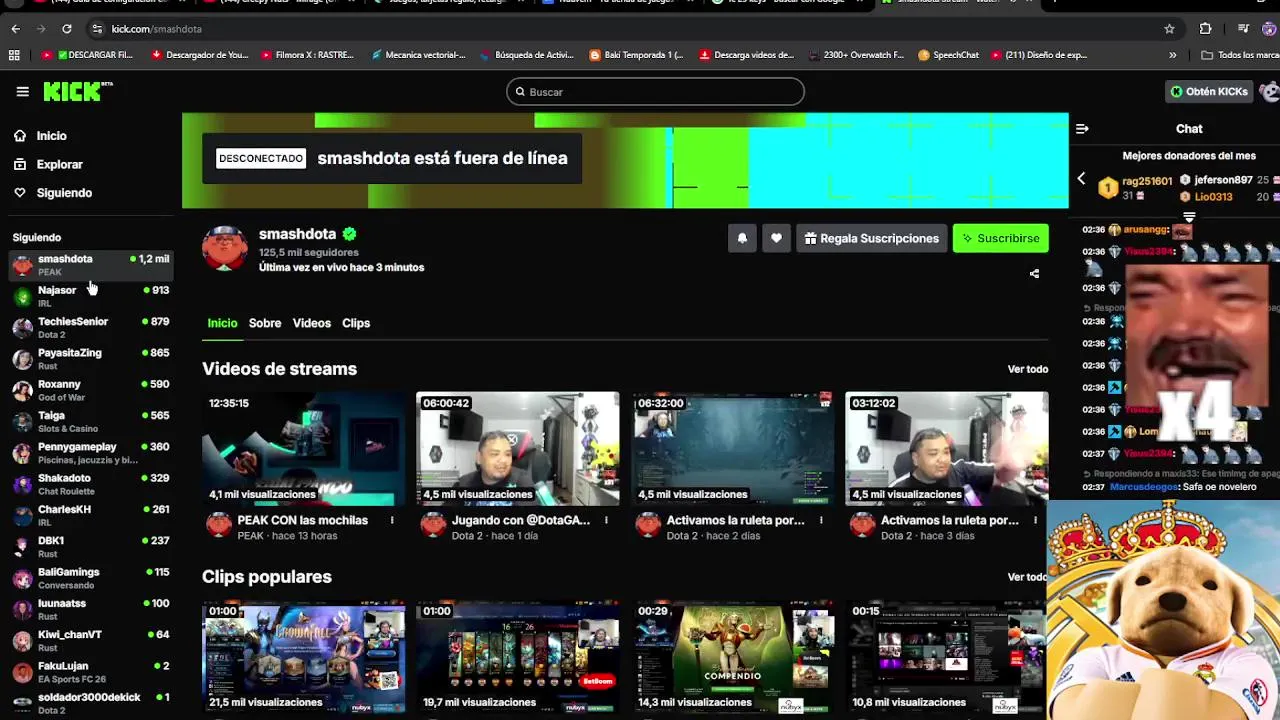This screenshot has height=720, width=1280.
Task: Open Pennygameplay channel in the sidebar
Action: [90, 453]
